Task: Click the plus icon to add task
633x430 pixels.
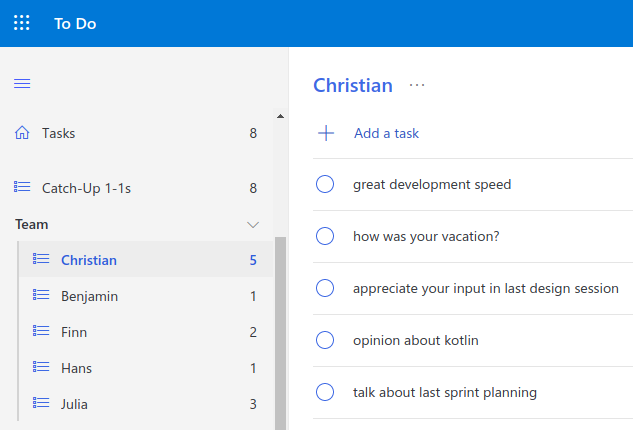Action: (326, 133)
